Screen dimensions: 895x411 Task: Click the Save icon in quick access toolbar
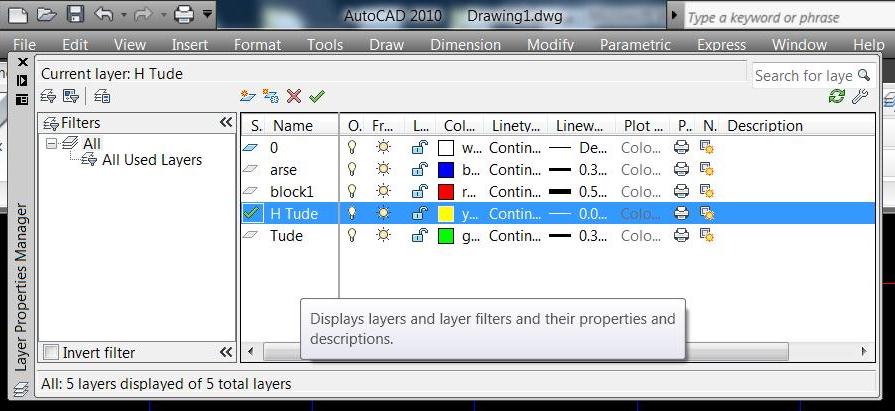[75, 15]
